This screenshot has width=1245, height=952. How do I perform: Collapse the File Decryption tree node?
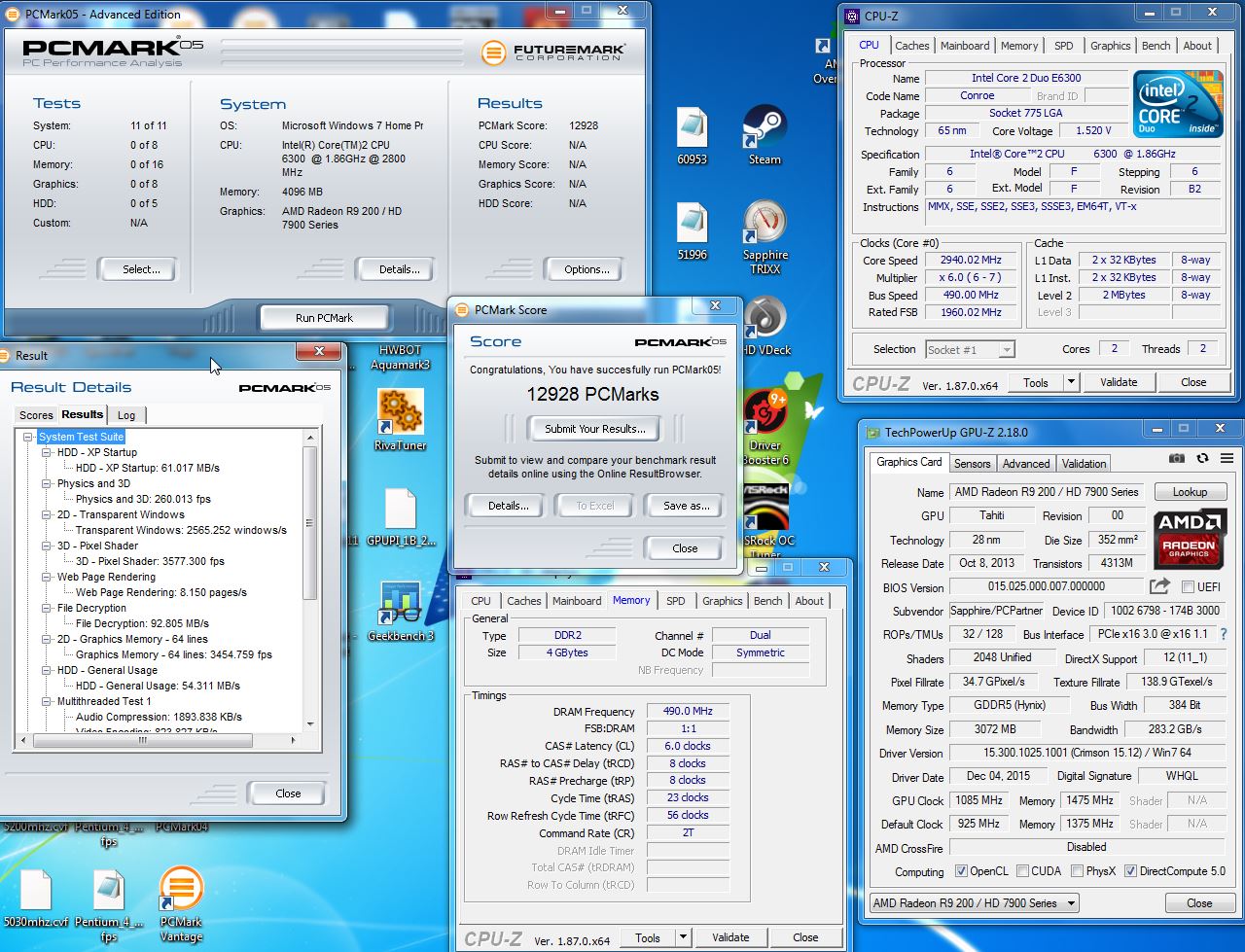click(x=48, y=609)
